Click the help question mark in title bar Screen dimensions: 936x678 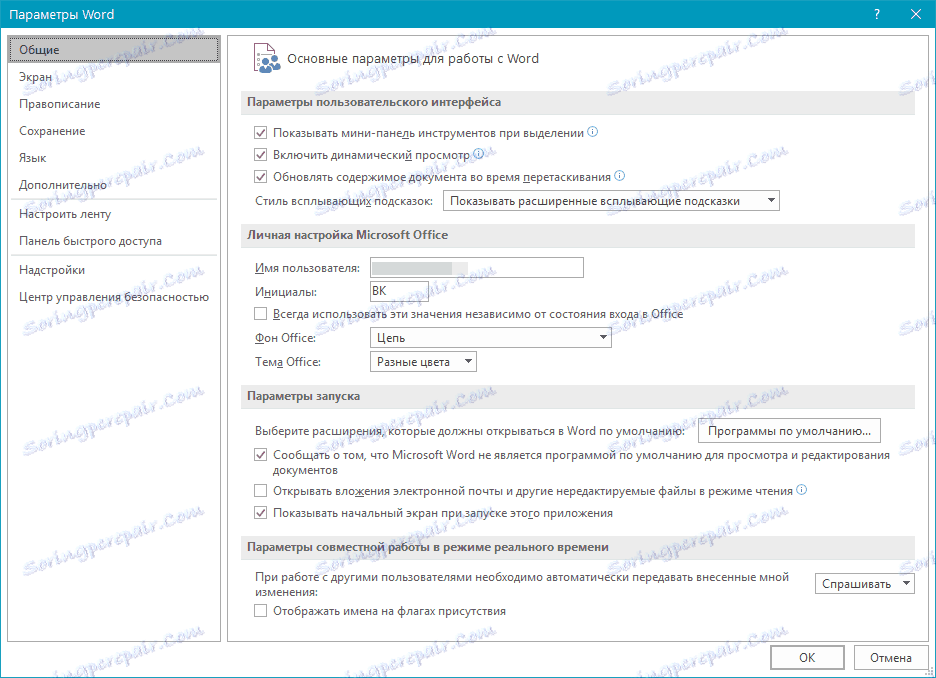pos(876,14)
